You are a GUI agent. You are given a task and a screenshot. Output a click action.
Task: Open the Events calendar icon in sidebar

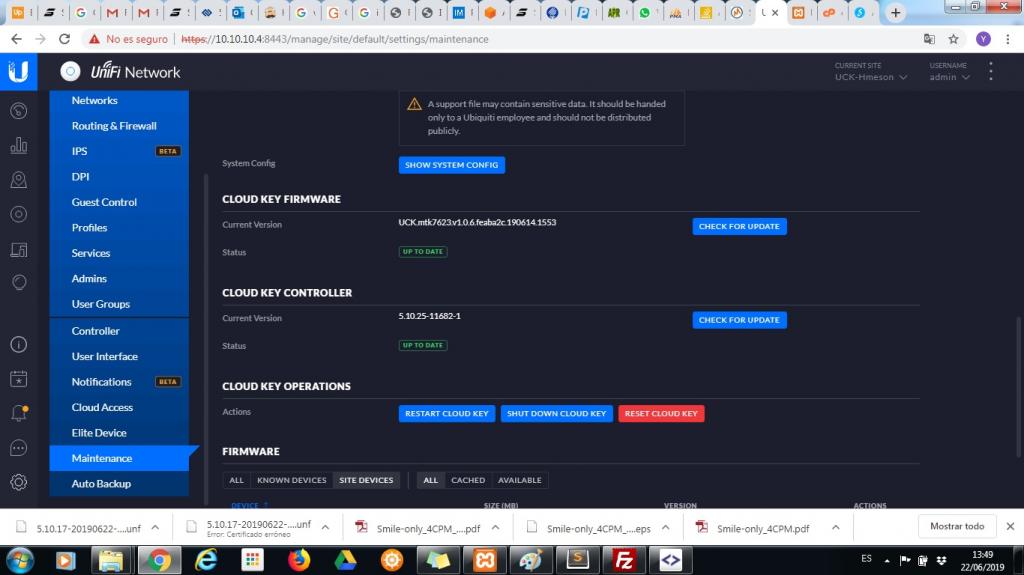tap(18, 379)
